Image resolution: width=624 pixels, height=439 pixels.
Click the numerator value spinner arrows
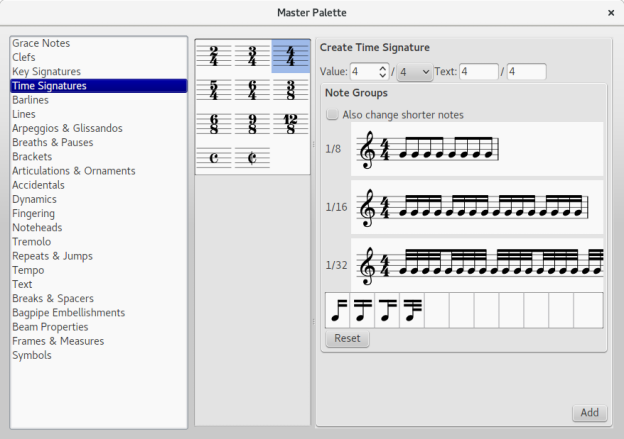tap(382, 72)
